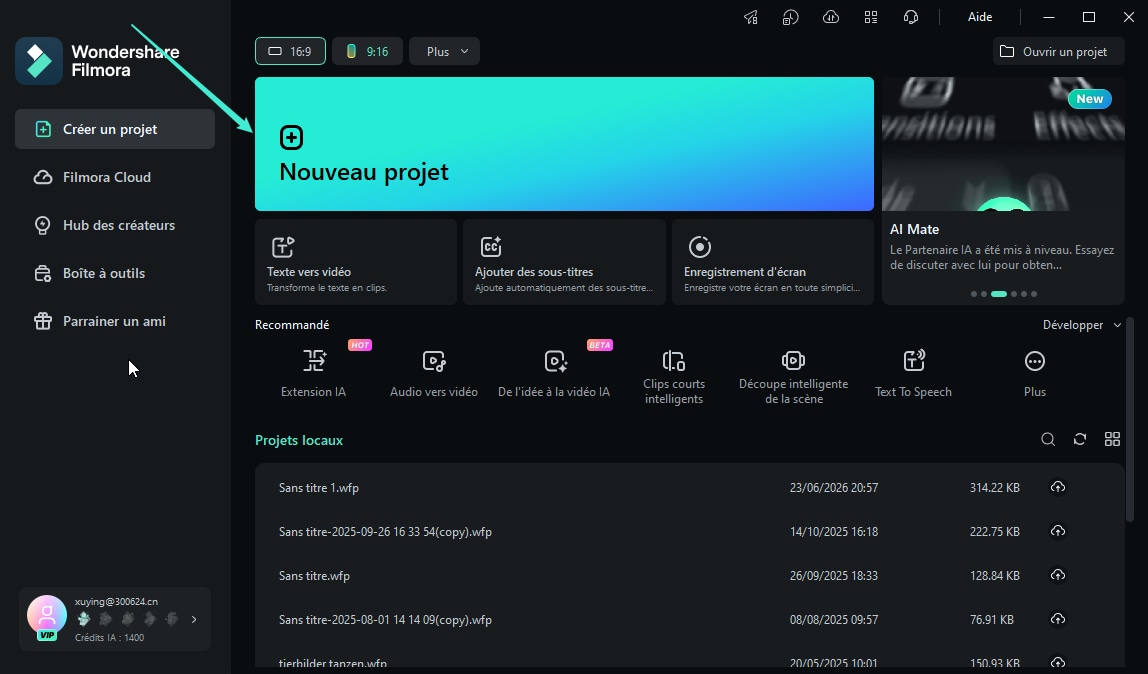This screenshot has width=1148, height=674.
Task: Open the Aide menu
Action: tap(980, 17)
